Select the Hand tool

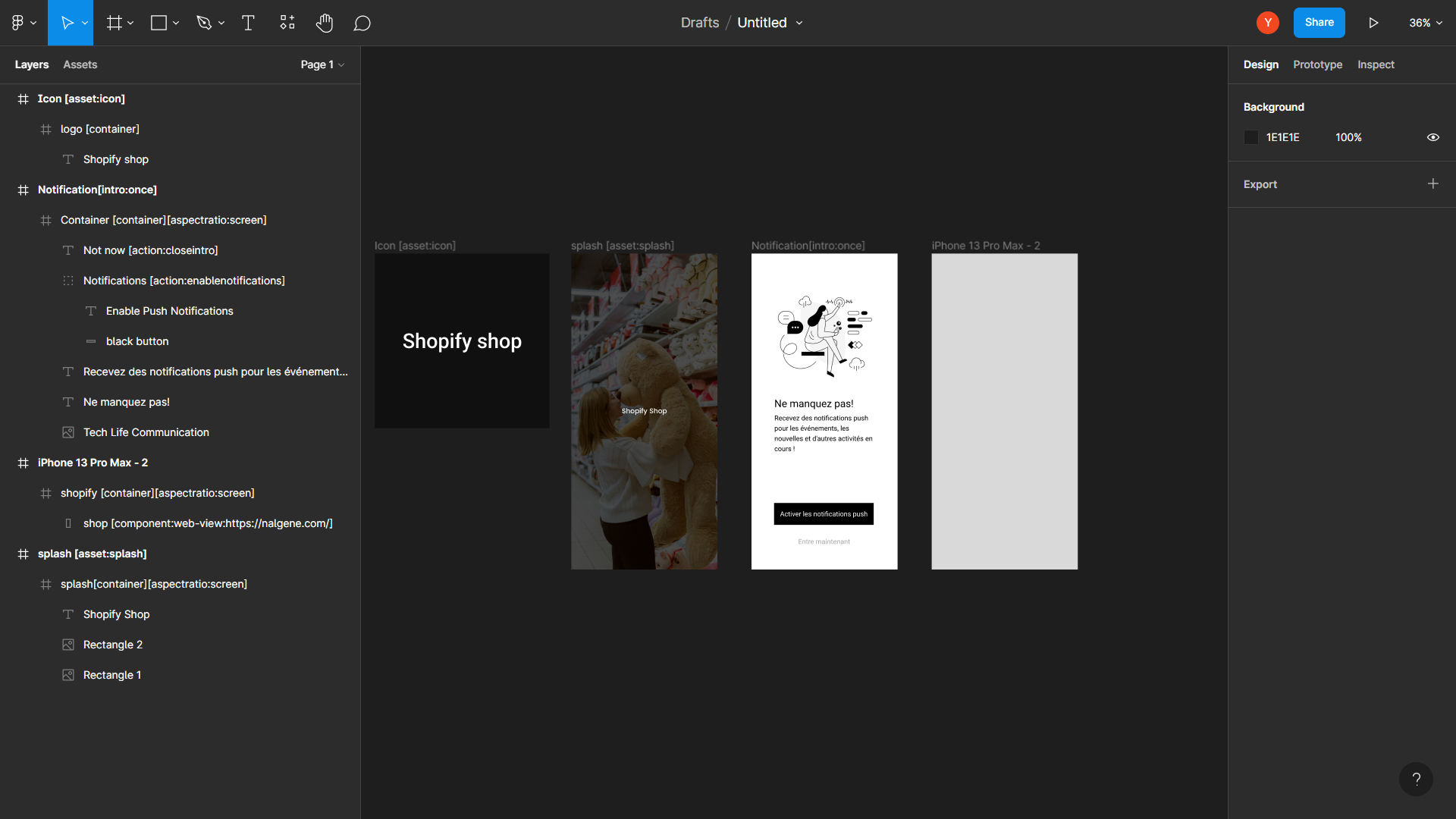coord(325,23)
